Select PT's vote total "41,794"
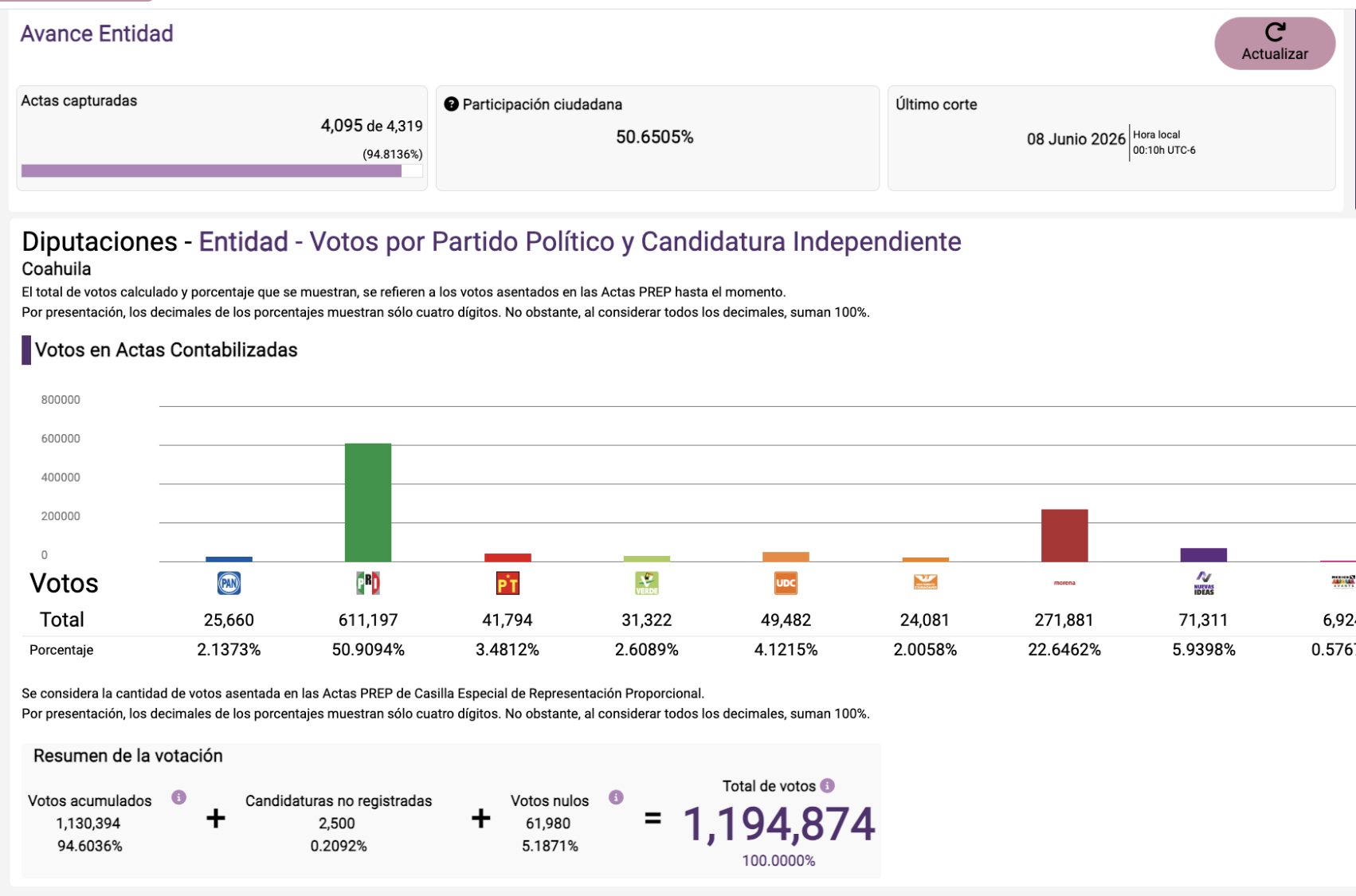 (x=508, y=620)
